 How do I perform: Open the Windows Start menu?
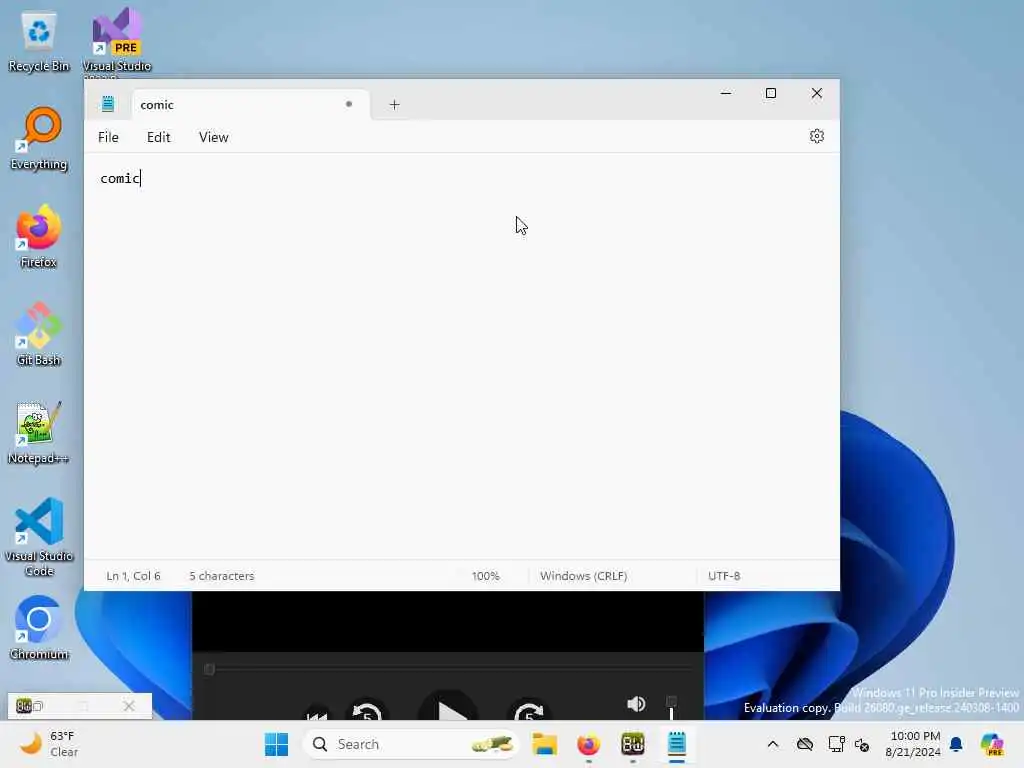276,744
